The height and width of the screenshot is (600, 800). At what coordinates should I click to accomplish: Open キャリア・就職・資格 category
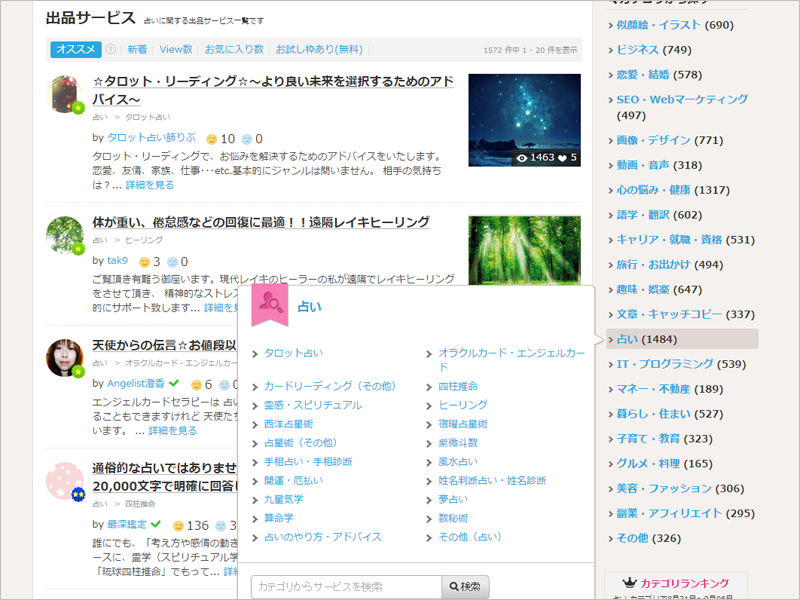669,240
